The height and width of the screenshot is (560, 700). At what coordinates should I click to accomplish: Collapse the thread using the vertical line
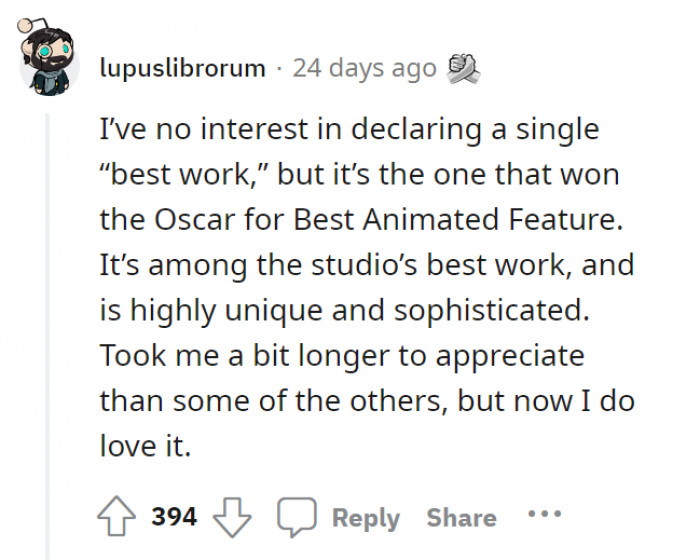click(x=48, y=300)
